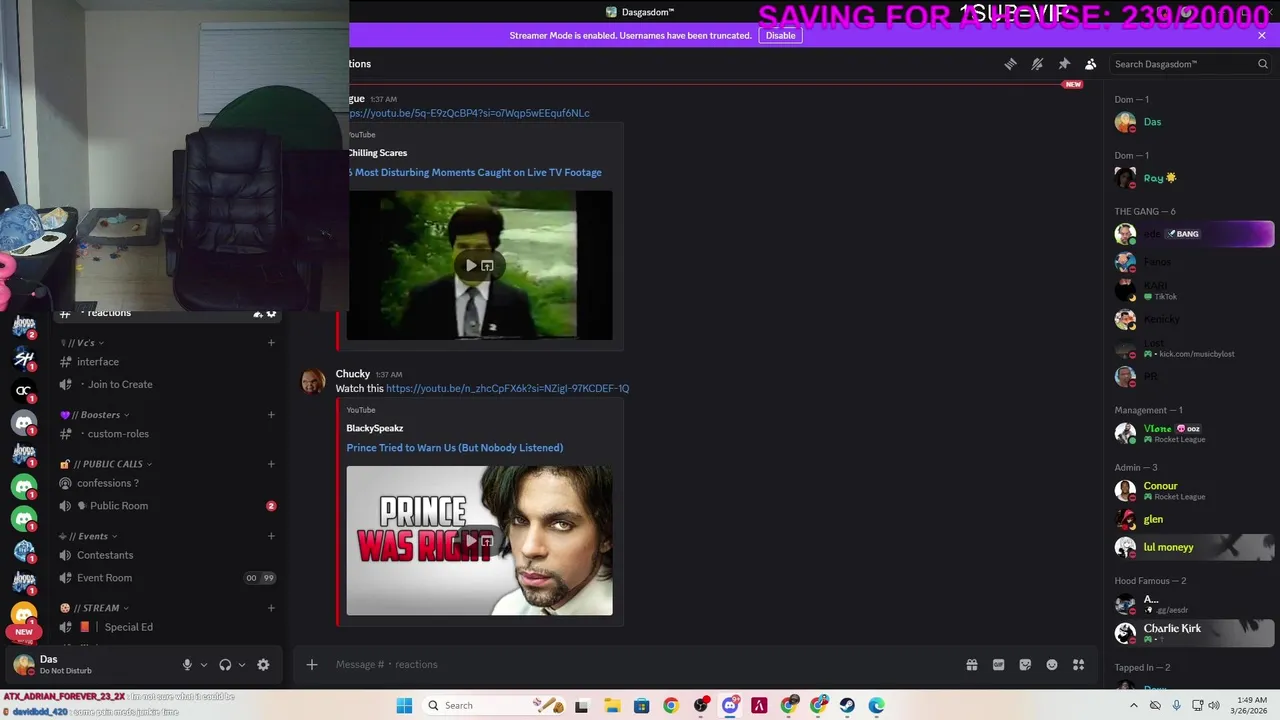1280x720 pixels.
Task: Toggle channel notification mute bell icon
Action: point(1037,64)
